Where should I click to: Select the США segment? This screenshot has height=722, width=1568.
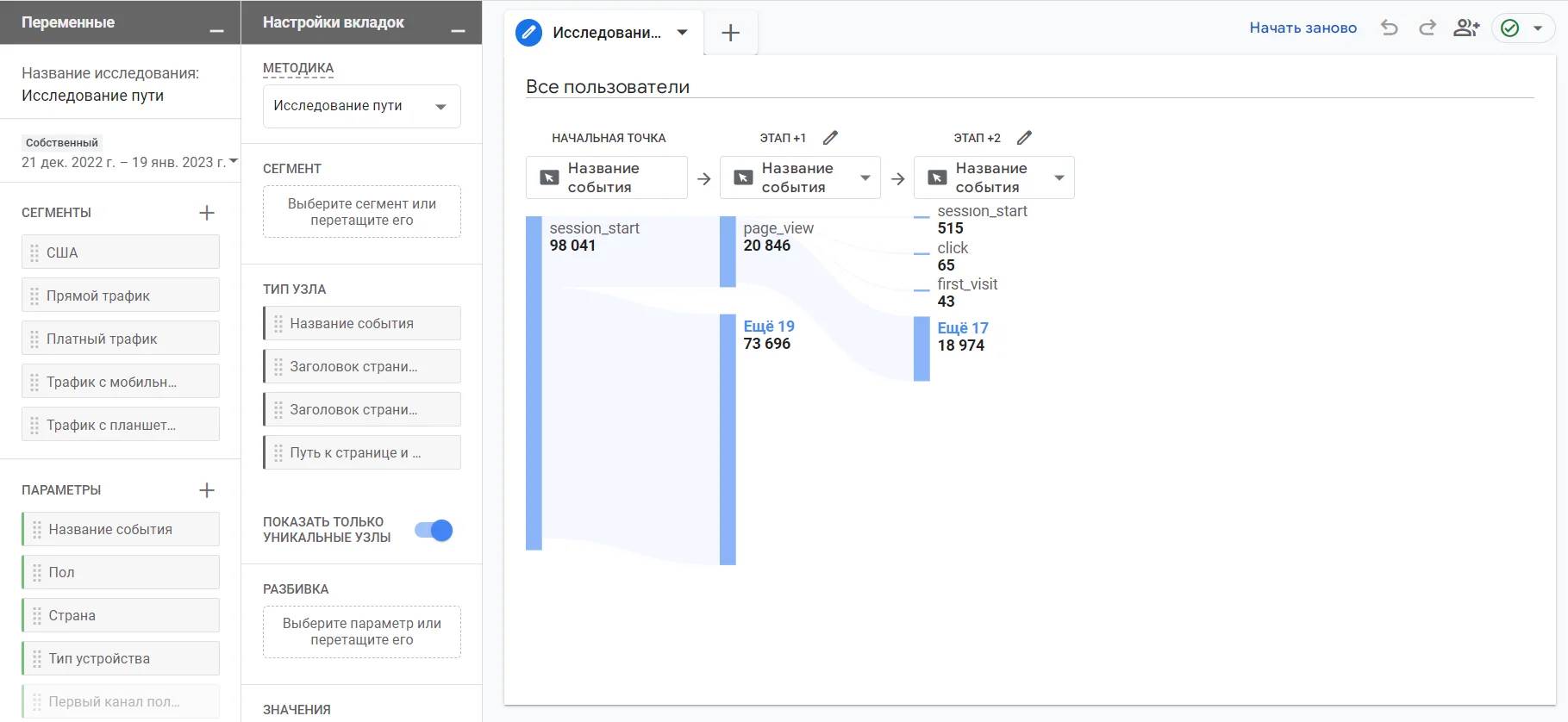tap(121, 252)
